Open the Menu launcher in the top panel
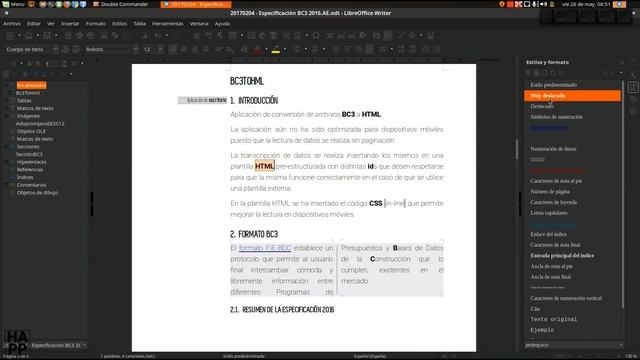The width and height of the screenshot is (640, 360). click(13, 4)
